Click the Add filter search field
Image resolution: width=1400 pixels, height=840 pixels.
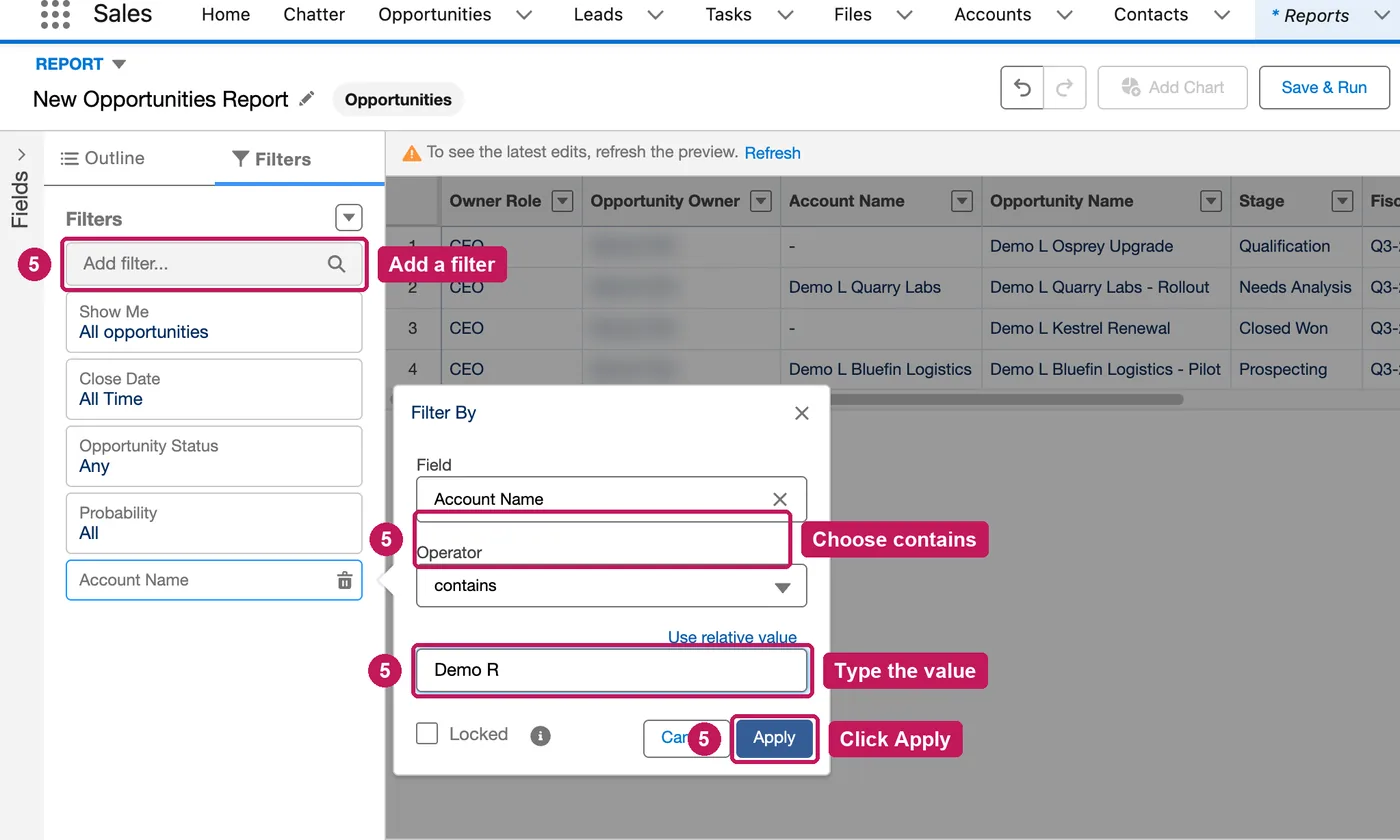213,264
